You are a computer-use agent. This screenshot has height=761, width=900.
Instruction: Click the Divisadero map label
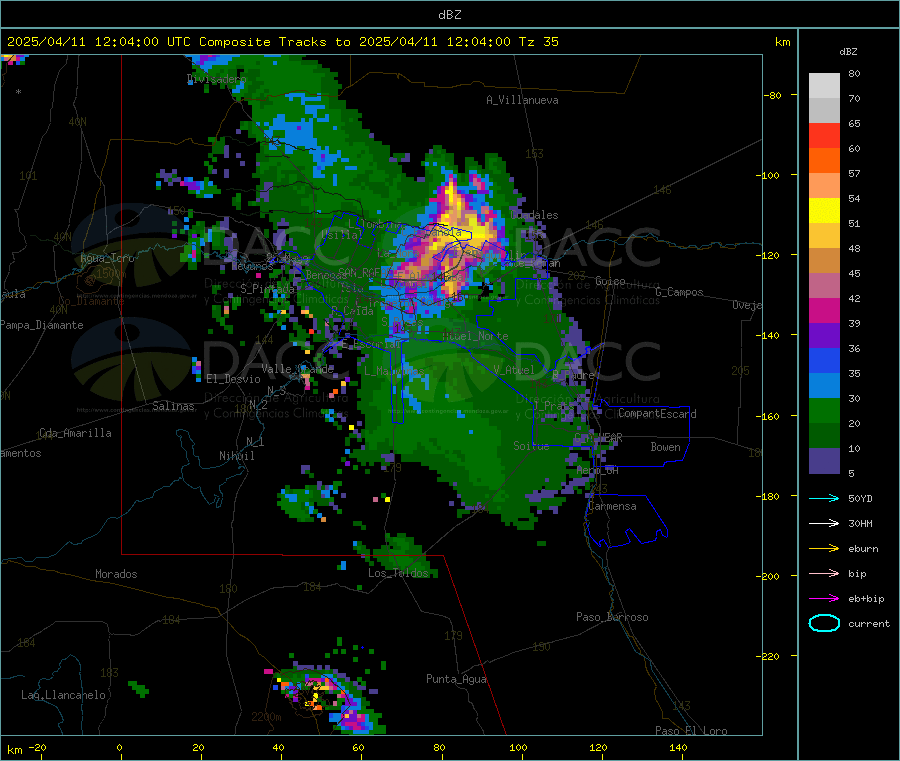point(216,79)
